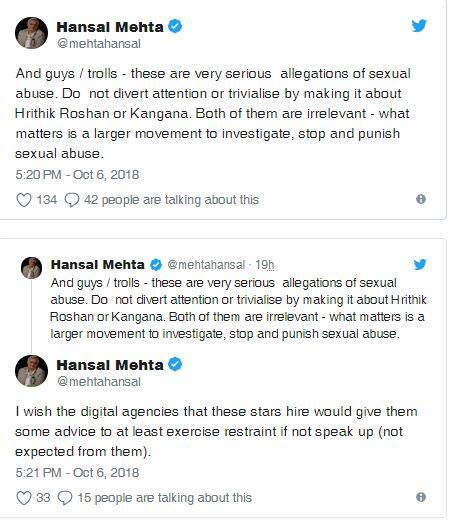Image resolution: width=450 pixels, height=529 pixels.
Task: Open Hansal Mehta name in first tweet
Action: click(x=110, y=27)
